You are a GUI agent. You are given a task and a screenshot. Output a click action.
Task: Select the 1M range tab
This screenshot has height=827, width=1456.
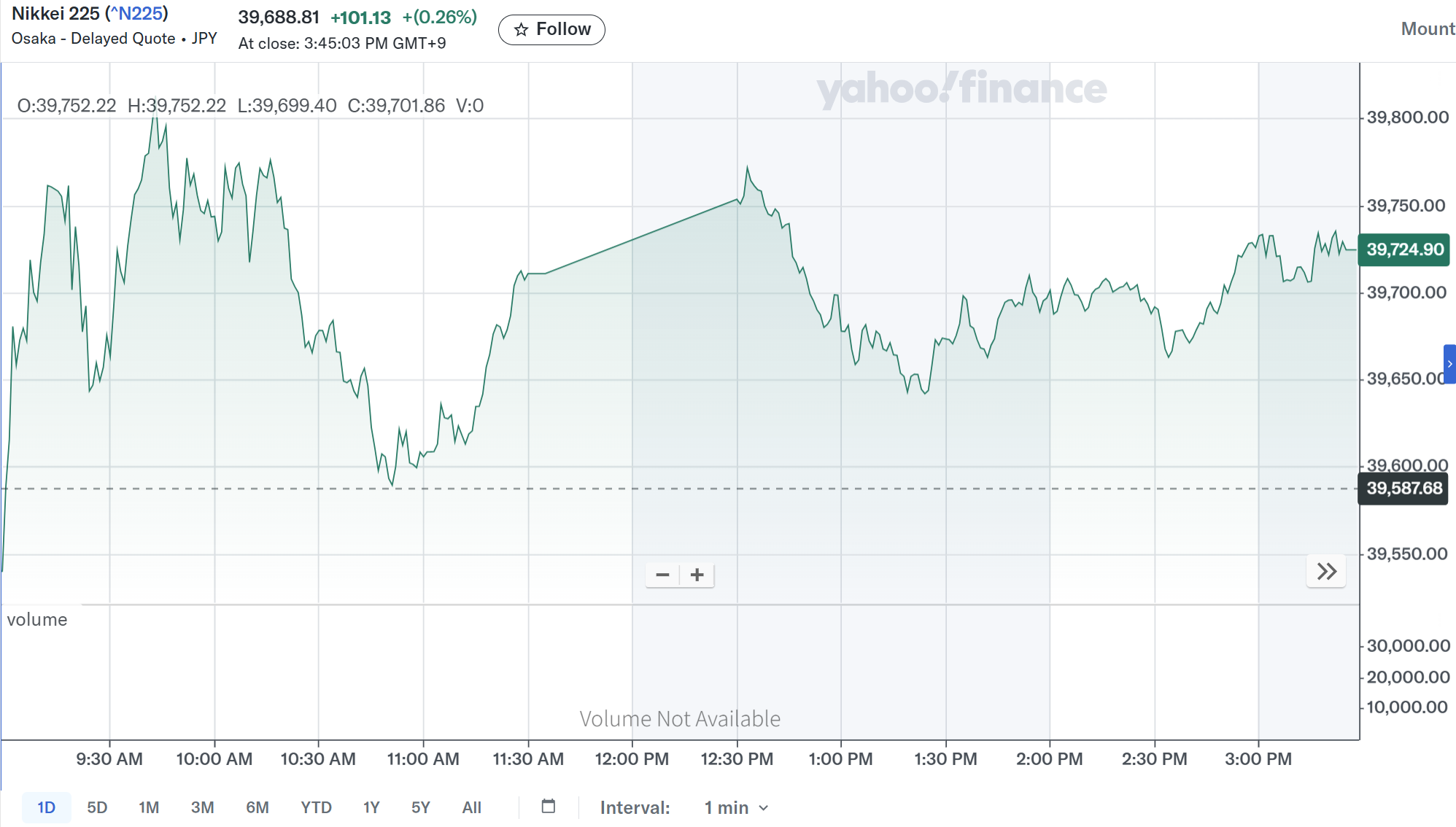(149, 807)
